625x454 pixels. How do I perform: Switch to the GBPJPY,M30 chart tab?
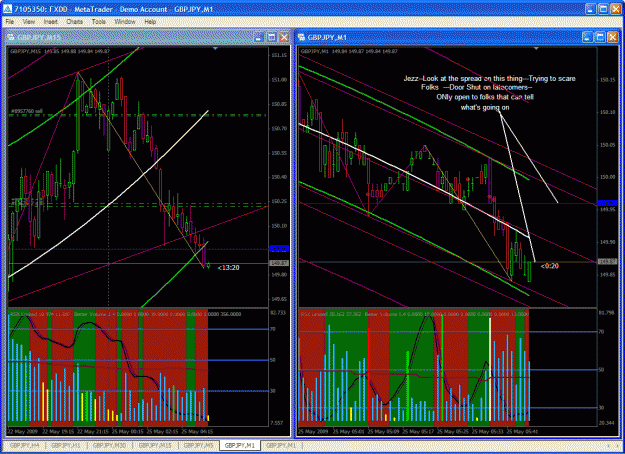coord(109,445)
